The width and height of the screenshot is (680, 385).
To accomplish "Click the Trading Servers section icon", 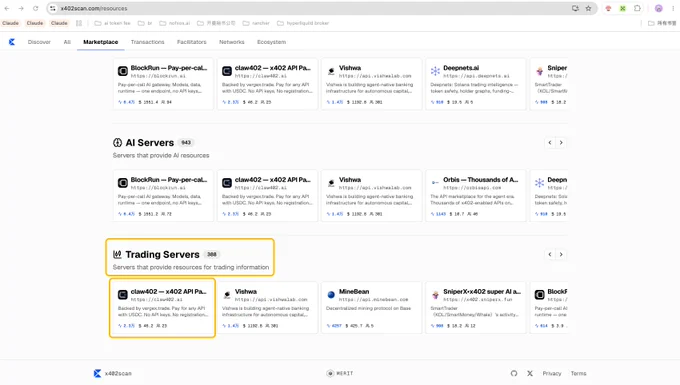I will [x=117, y=254].
